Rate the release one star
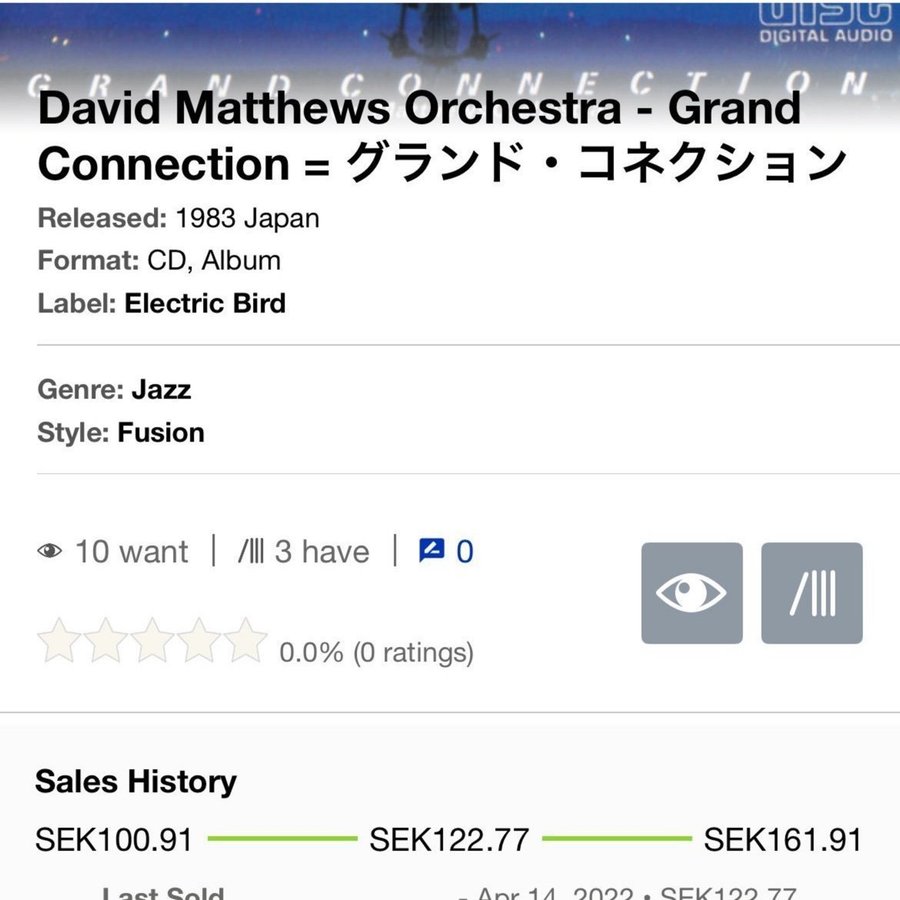This screenshot has width=900, height=900. [x=59, y=641]
